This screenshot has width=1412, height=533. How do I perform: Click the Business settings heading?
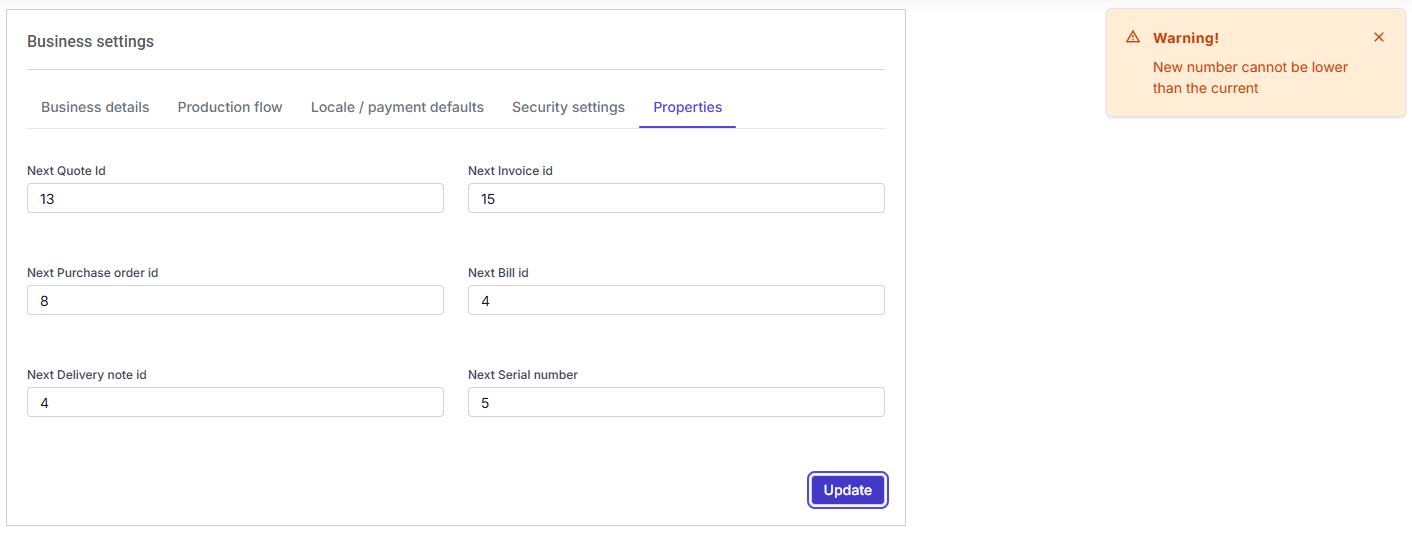click(x=90, y=41)
